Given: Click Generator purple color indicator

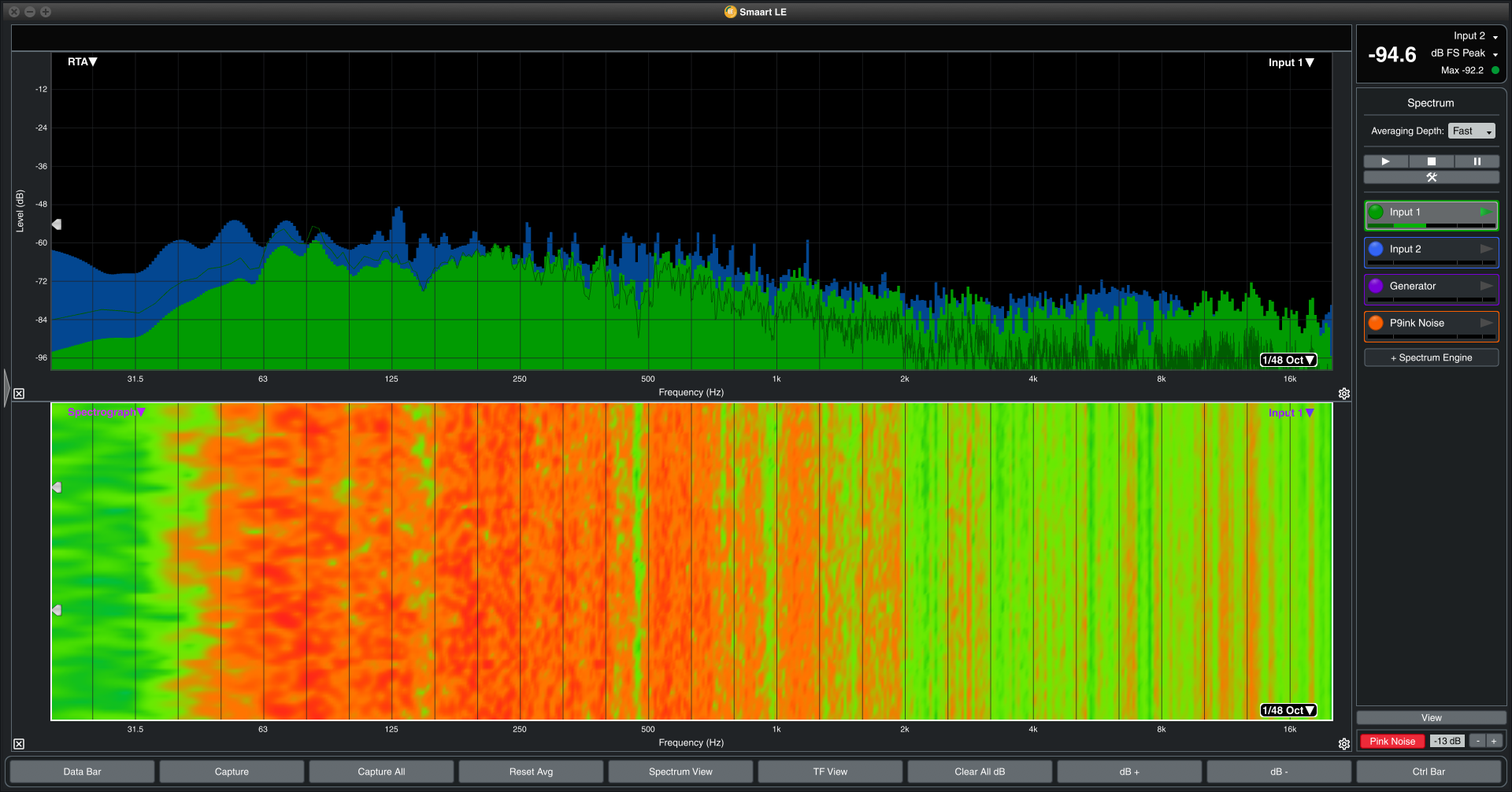Looking at the screenshot, I should (x=1376, y=286).
